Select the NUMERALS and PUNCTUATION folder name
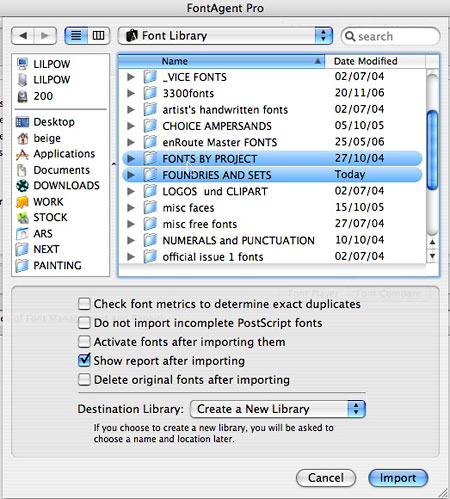This screenshot has width=450, height=499. point(238,240)
